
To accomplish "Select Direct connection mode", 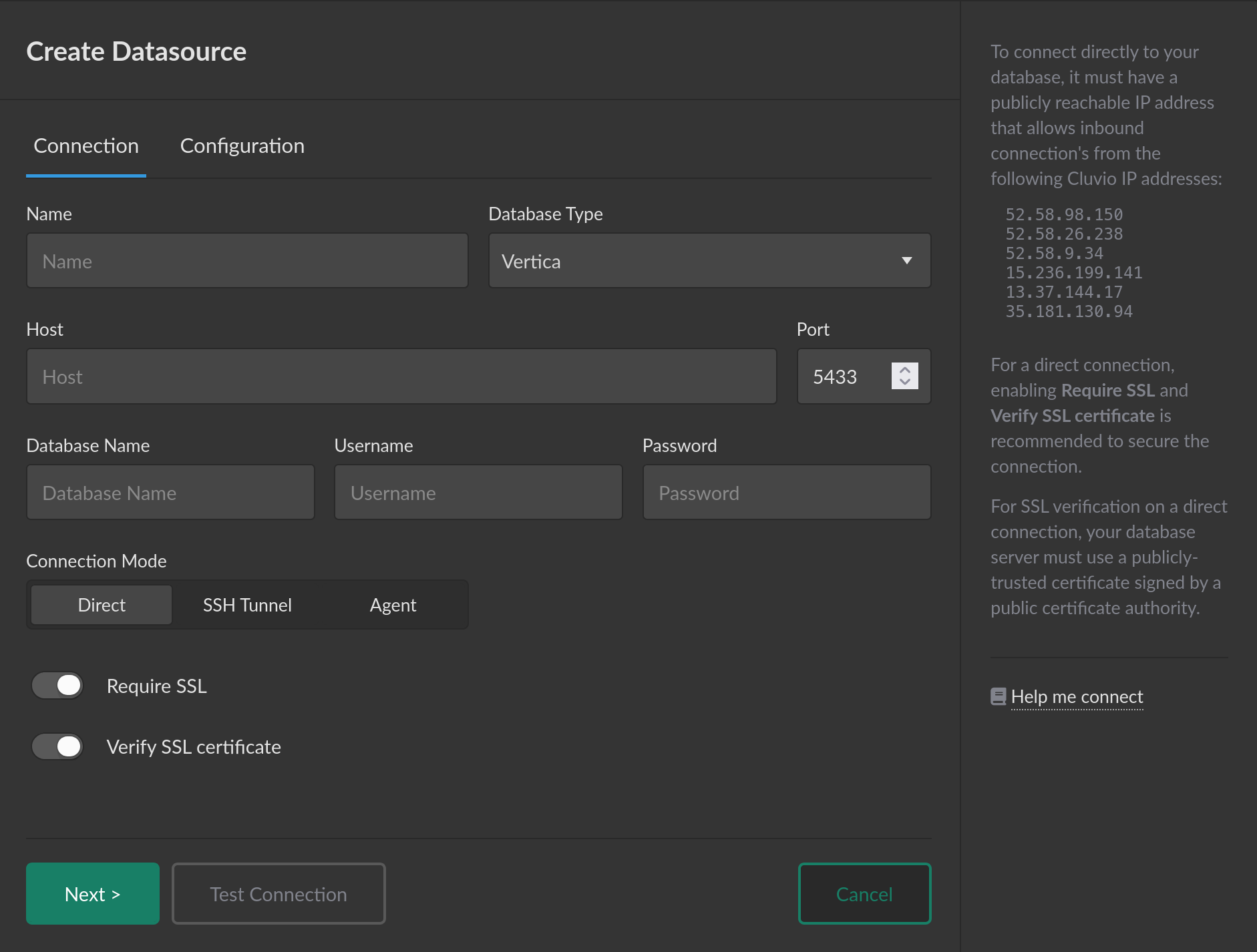I will [102, 605].
